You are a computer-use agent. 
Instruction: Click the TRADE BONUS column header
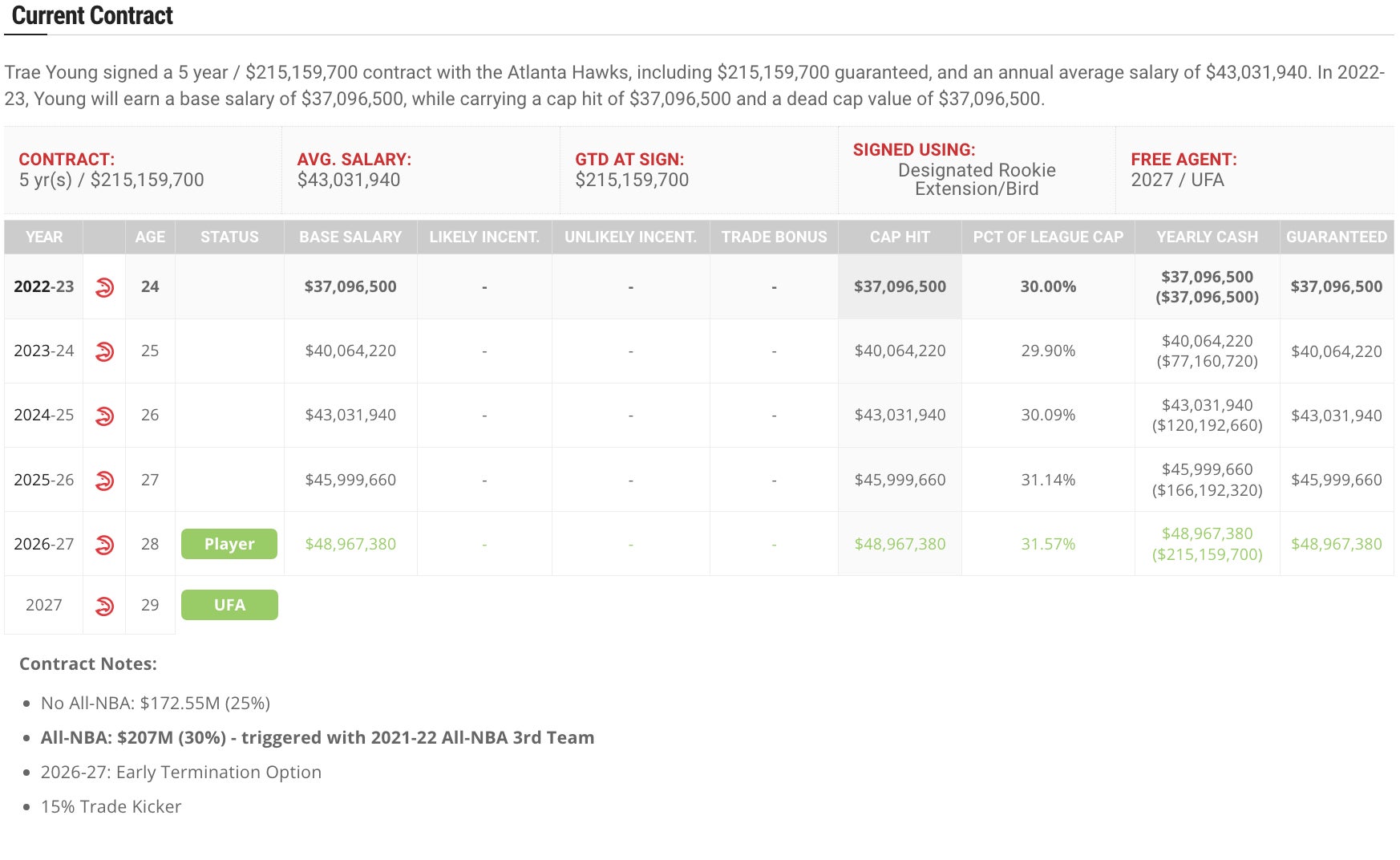click(x=774, y=237)
